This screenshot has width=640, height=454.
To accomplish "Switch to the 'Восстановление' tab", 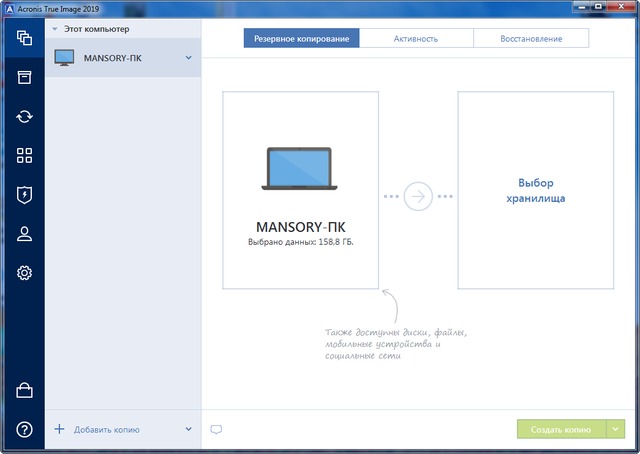I will click(x=530, y=39).
